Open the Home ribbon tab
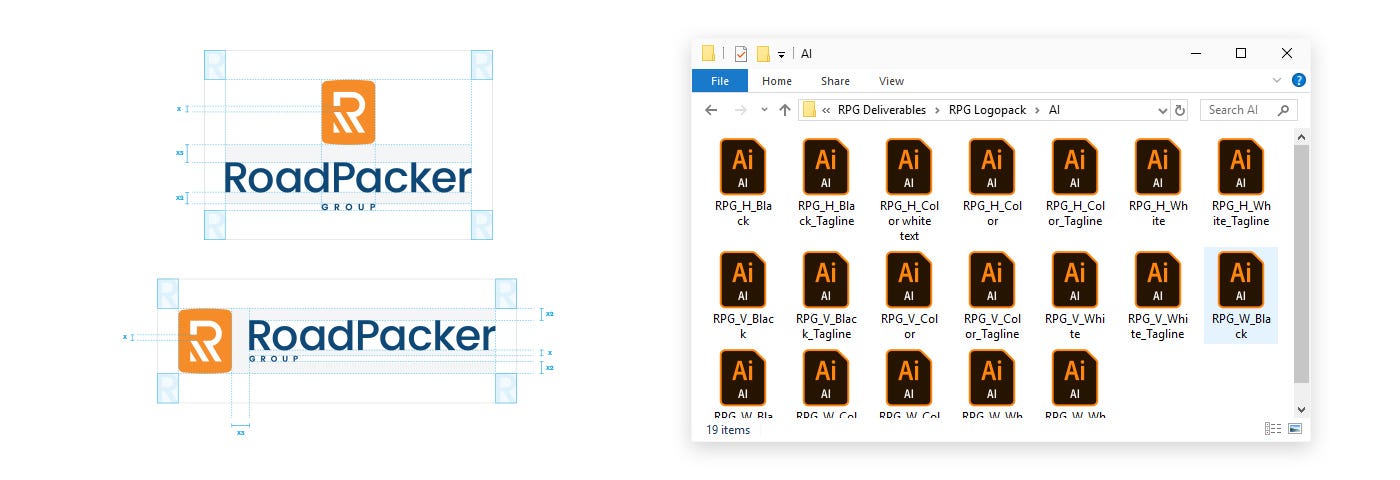The width and height of the screenshot is (1400, 480). coord(777,81)
